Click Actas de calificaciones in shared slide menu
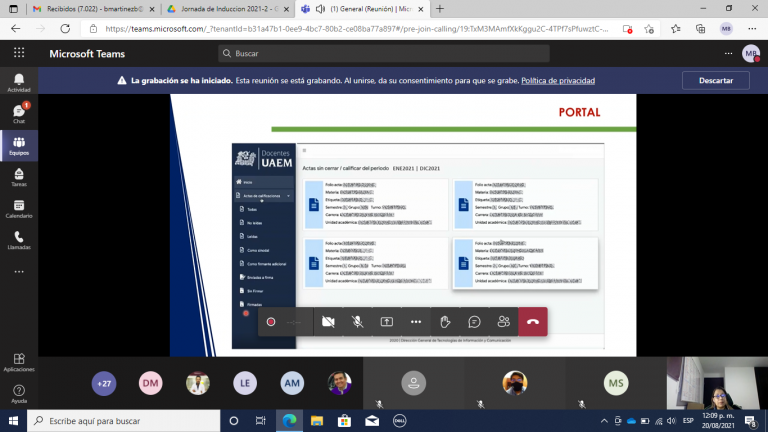Viewport: 768px width, 432px height. point(264,195)
